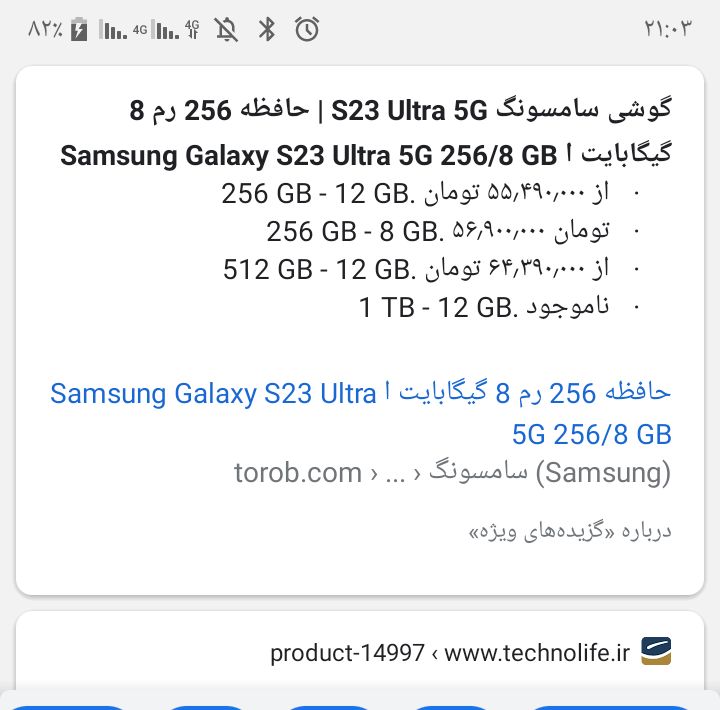Image resolution: width=720 pixels, height=710 pixels.
Task: Tap the charging battery icon
Action: tap(81, 30)
